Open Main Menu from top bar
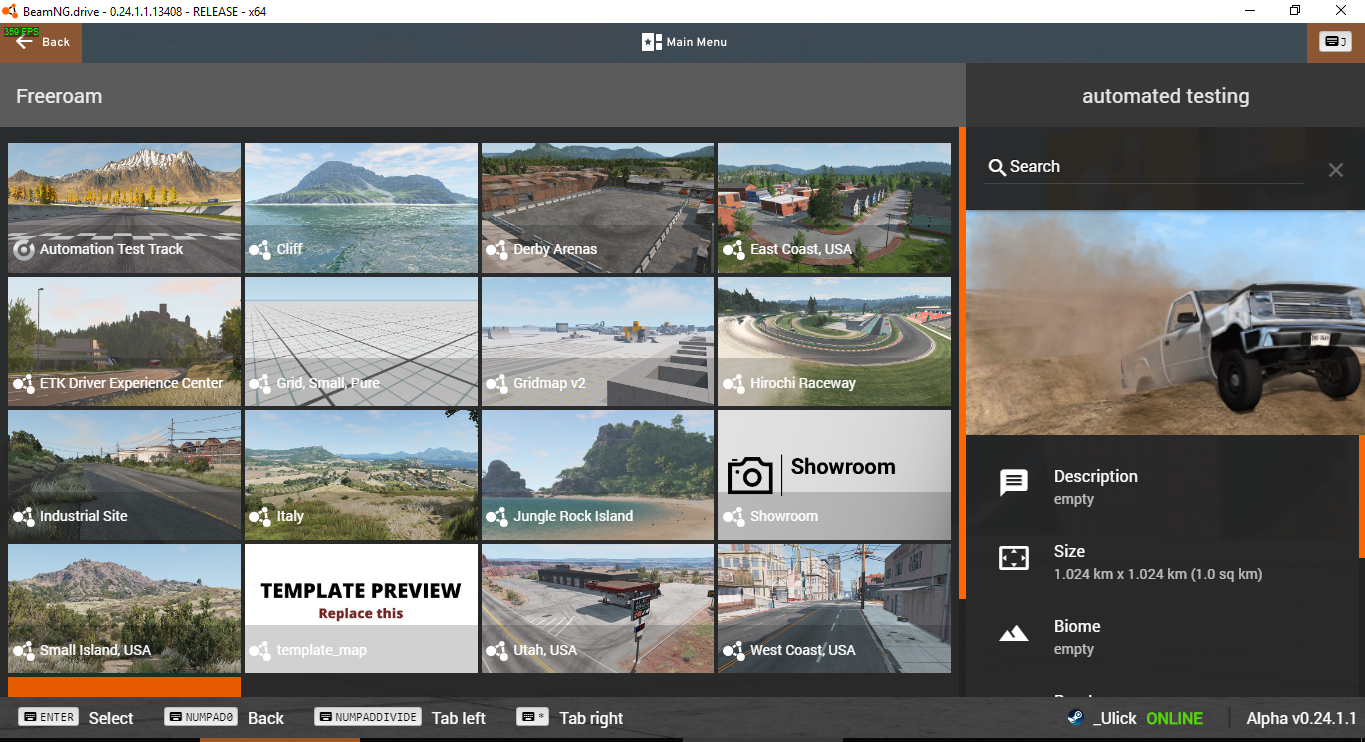Image resolution: width=1365 pixels, height=742 pixels. [x=685, y=42]
